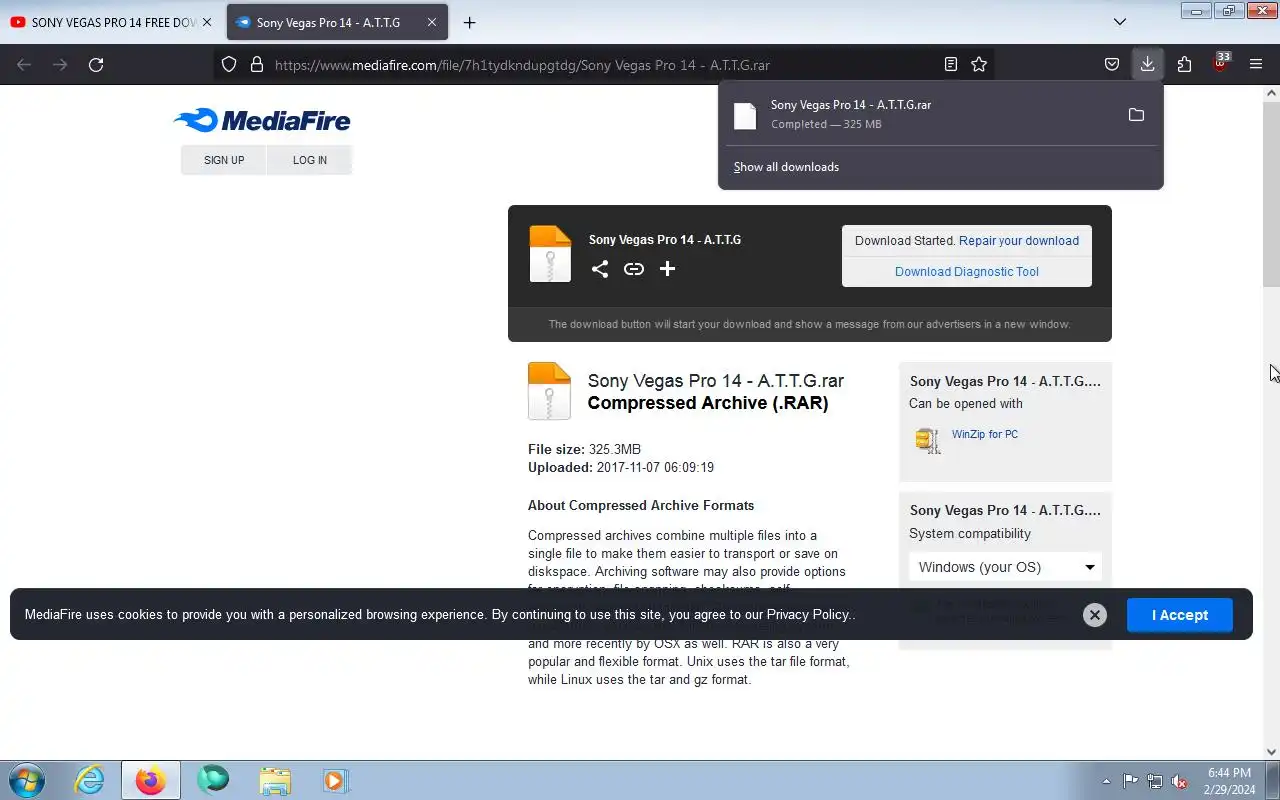Click the downloads toolbar arrow icon
This screenshot has height=800, width=1280.
coord(1148,64)
